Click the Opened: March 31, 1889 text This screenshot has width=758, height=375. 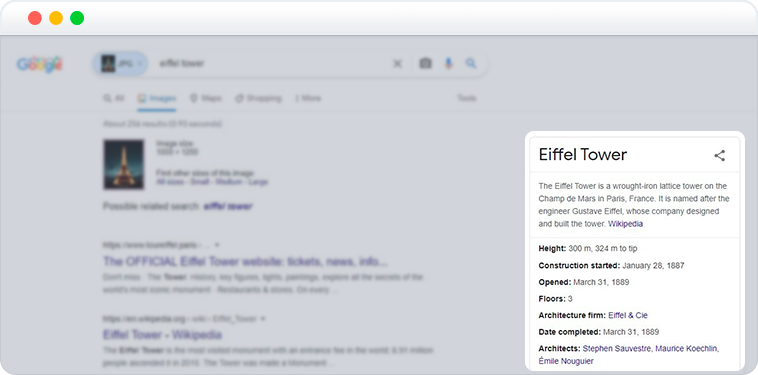point(584,282)
